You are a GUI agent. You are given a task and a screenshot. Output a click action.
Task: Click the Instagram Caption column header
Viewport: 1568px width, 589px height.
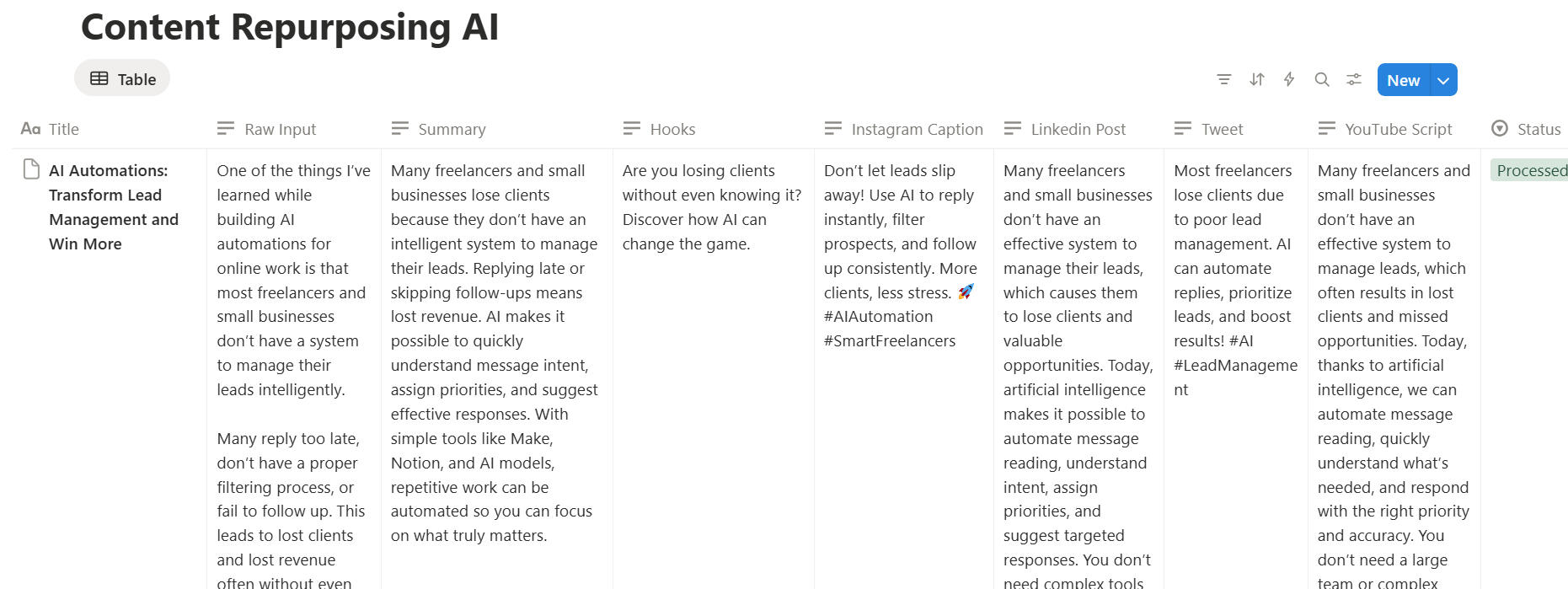[917, 129]
